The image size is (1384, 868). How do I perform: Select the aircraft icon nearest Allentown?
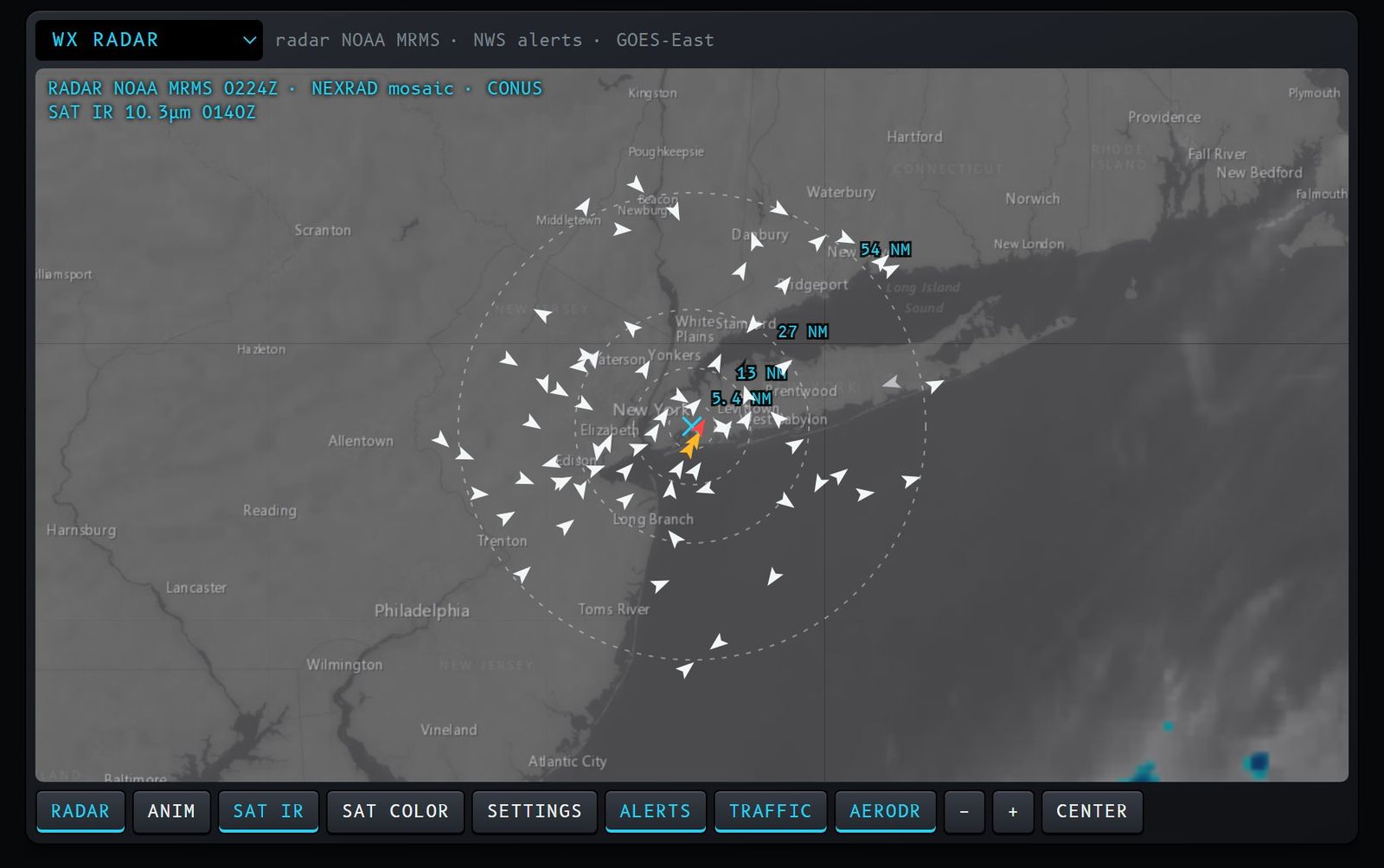pyautogui.click(x=441, y=439)
